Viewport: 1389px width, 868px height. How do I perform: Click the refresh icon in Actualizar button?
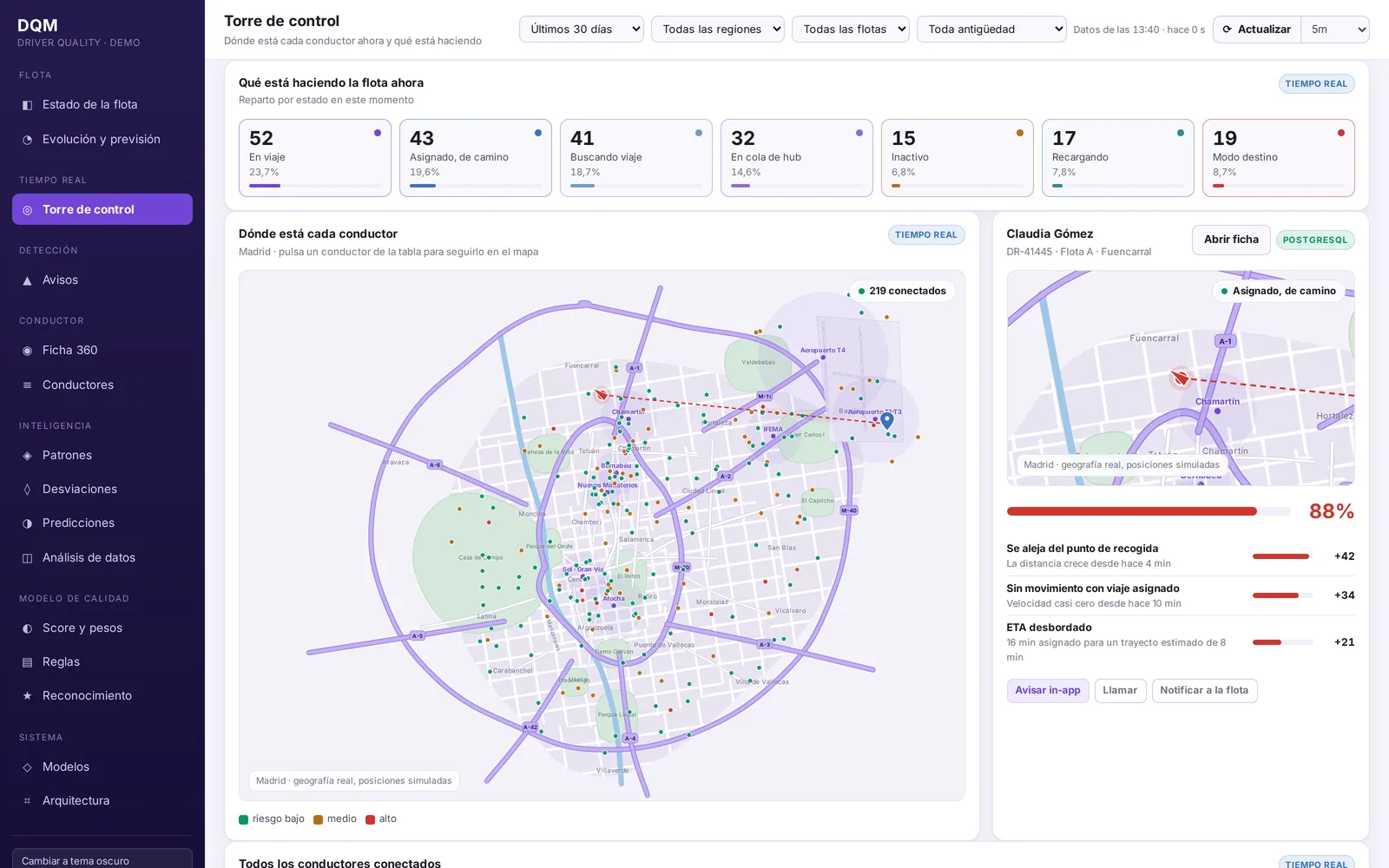pos(1227,30)
